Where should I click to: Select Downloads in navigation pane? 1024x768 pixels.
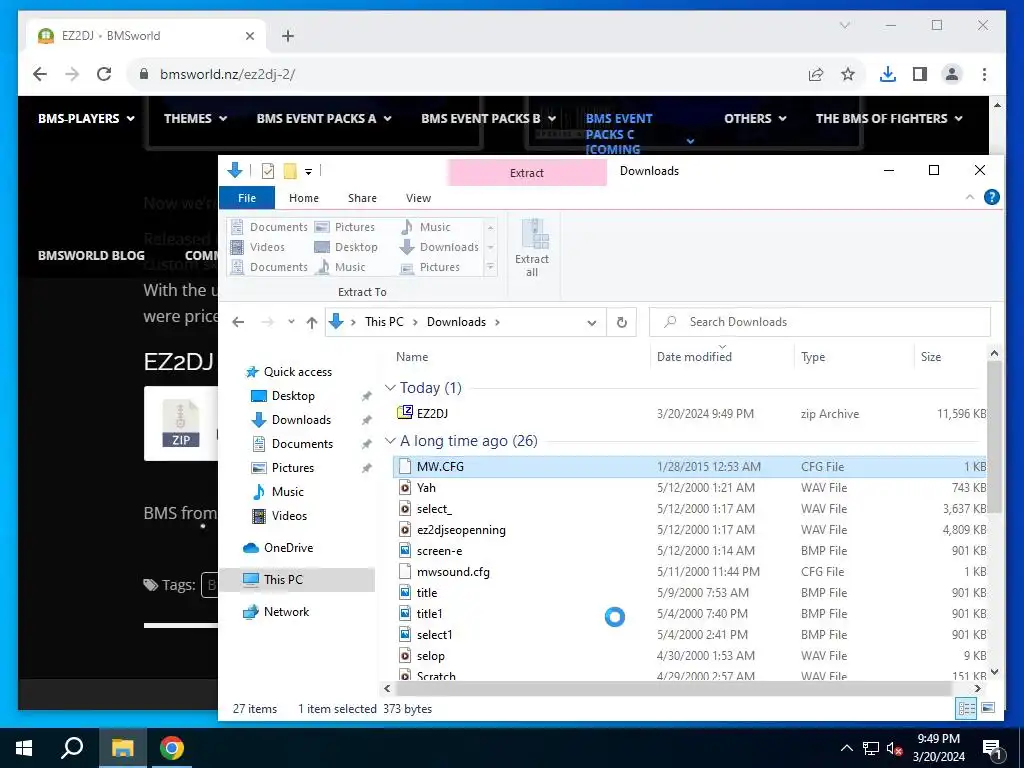pyautogui.click(x=301, y=420)
